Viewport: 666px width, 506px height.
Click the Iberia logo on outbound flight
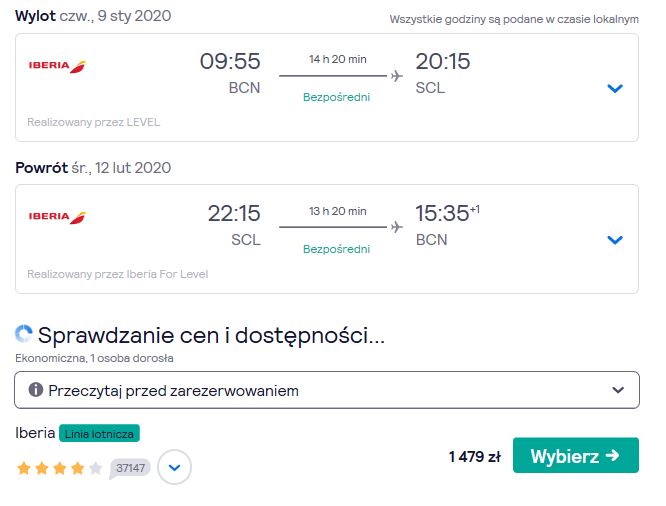(57, 66)
